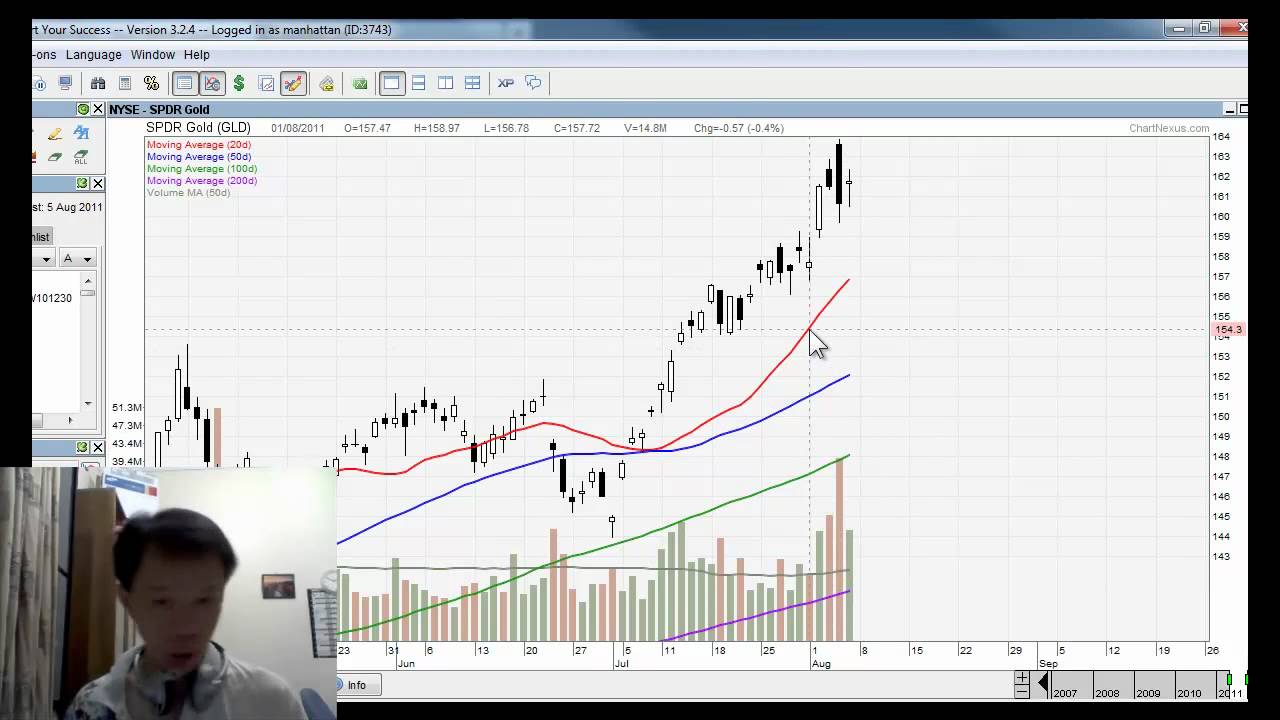Open the calculator tool icon

(x=125, y=83)
